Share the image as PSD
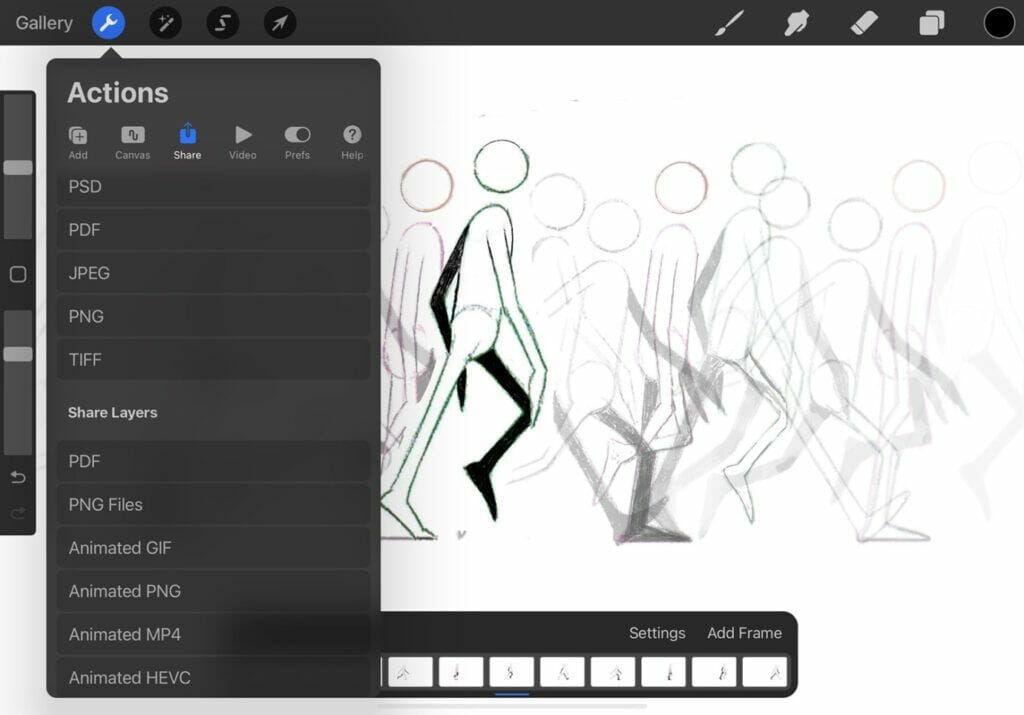Screen dimensions: 1024x715 coord(214,187)
